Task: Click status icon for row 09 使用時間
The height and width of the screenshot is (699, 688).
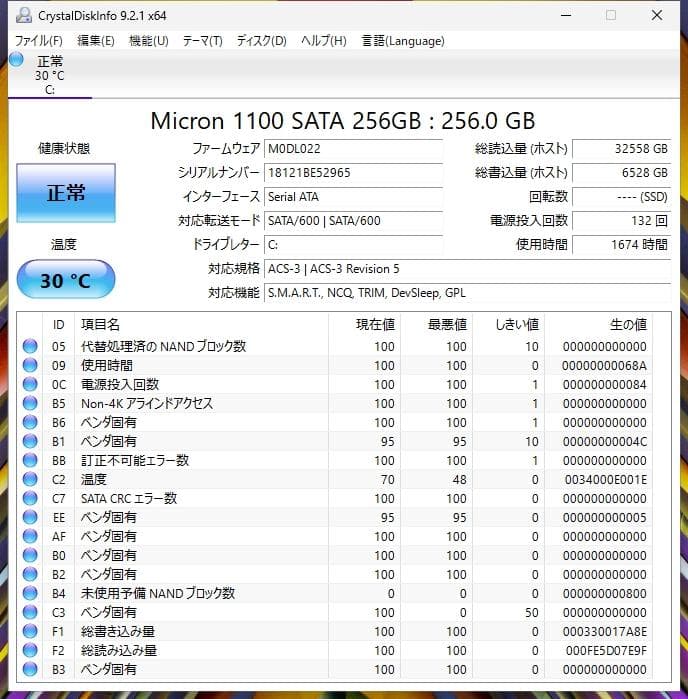Action: coord(30,365)
